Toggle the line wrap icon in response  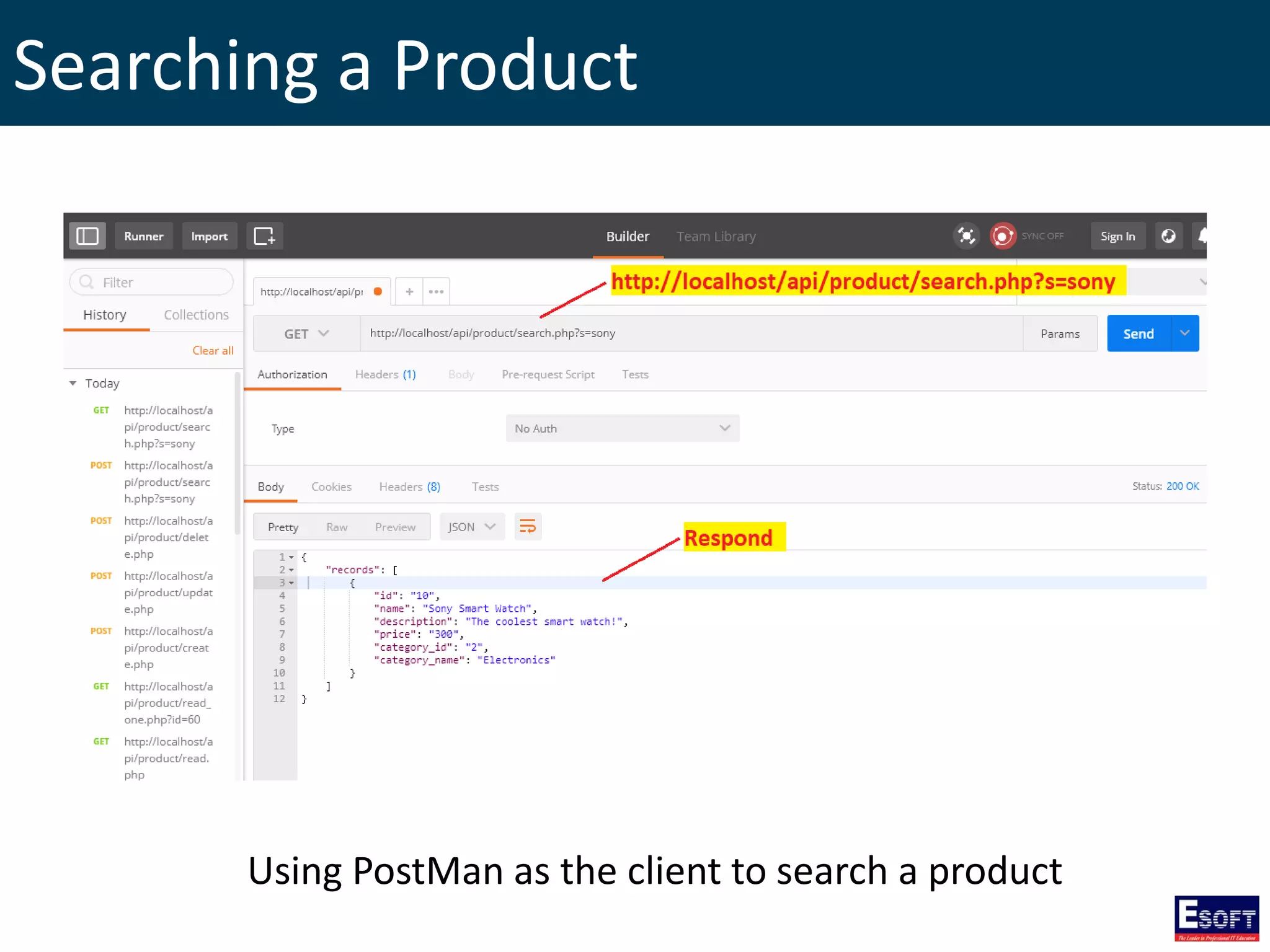tap(528, 527)
